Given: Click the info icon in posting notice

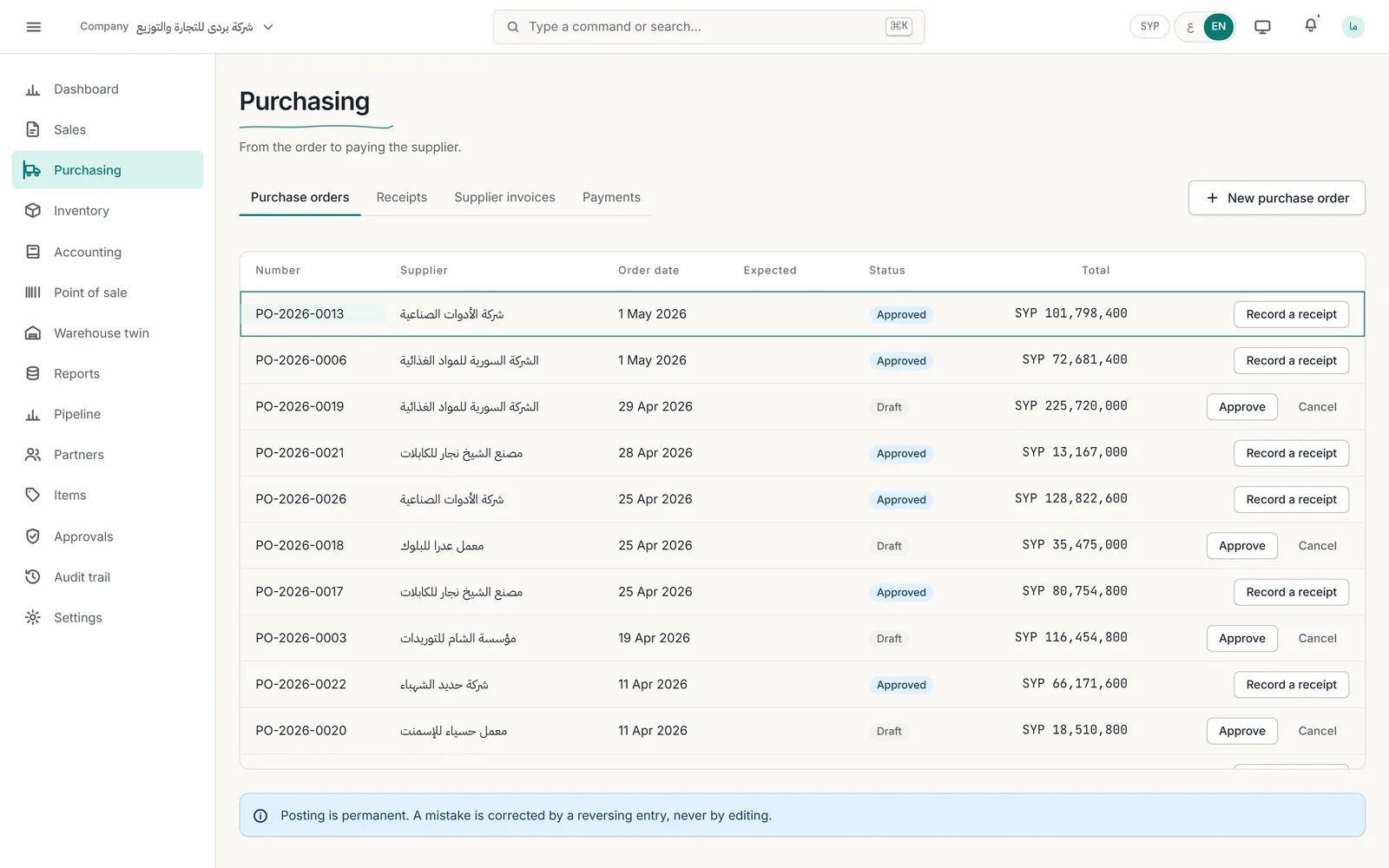Looking at the screenshot, I should click(260, 816).
